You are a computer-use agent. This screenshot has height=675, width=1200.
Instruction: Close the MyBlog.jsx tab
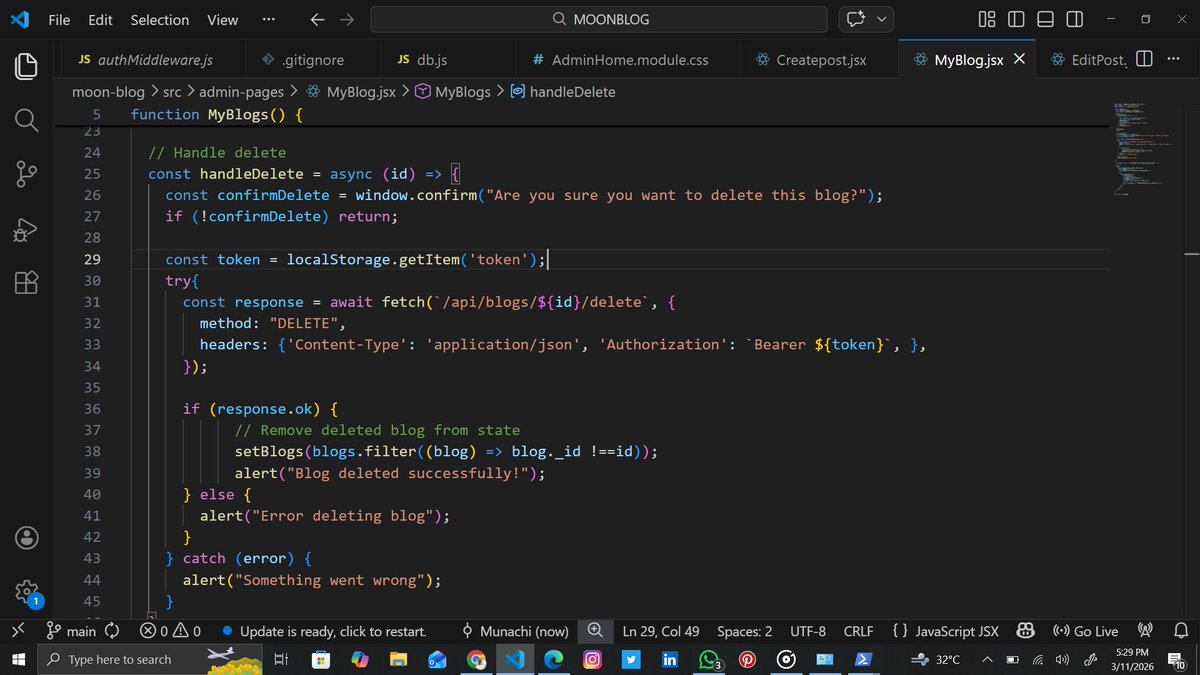click(x=1019, y=60)
